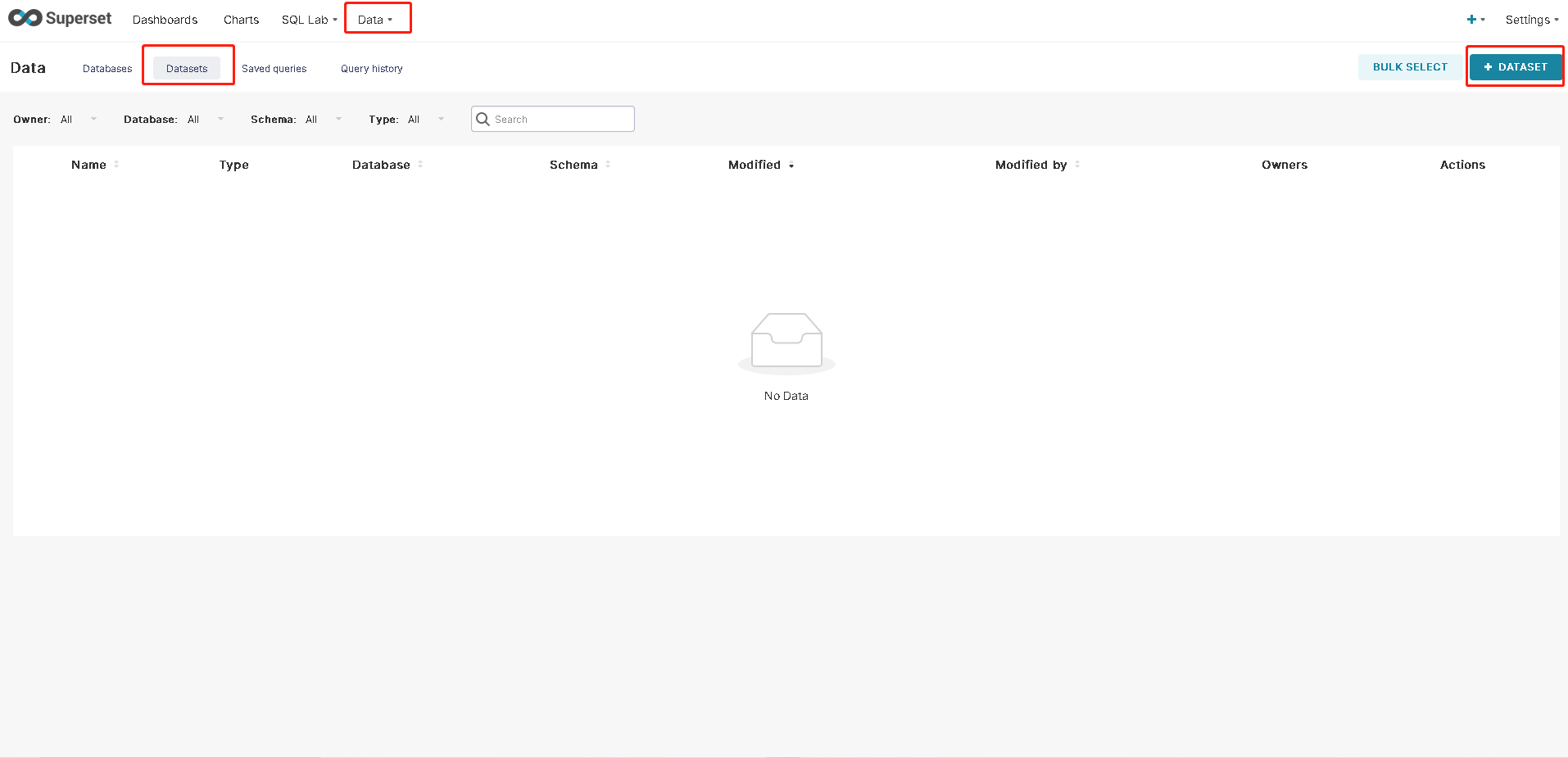This screenshot has height=758, width=1568.
Task: Click the Superset logo
Action: [x=59, y=18]
